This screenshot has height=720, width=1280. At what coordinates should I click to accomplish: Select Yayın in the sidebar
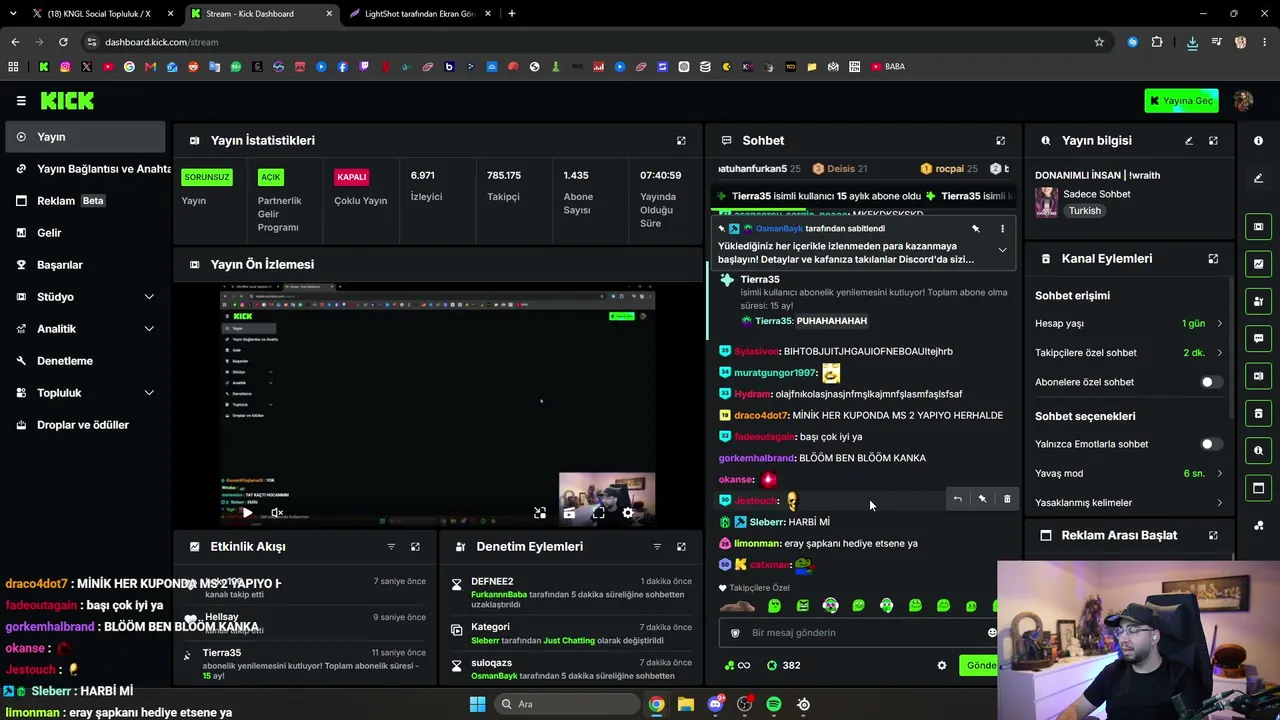tap(84, 137)
